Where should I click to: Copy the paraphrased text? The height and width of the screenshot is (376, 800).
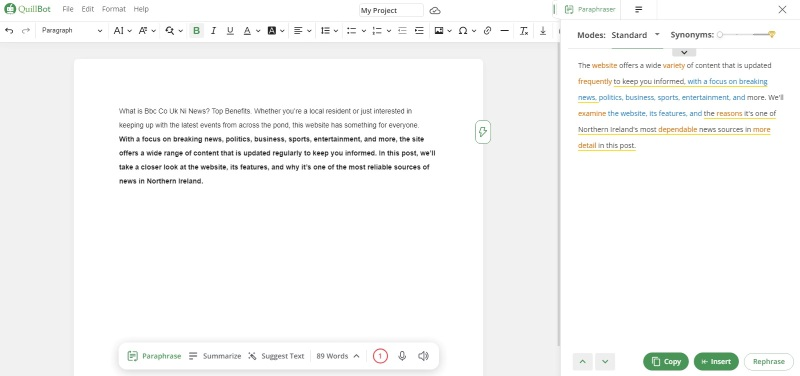point(666,362)
